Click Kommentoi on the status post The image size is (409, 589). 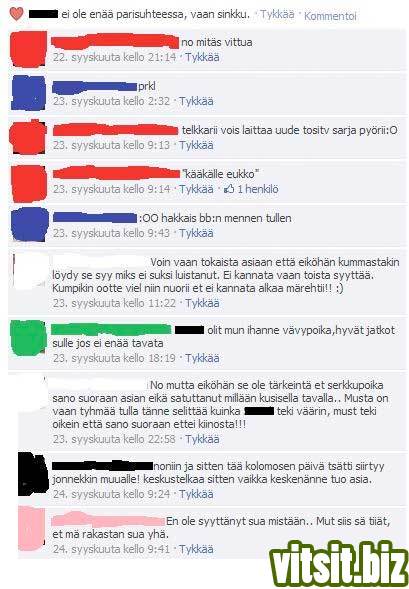[330, 16]
